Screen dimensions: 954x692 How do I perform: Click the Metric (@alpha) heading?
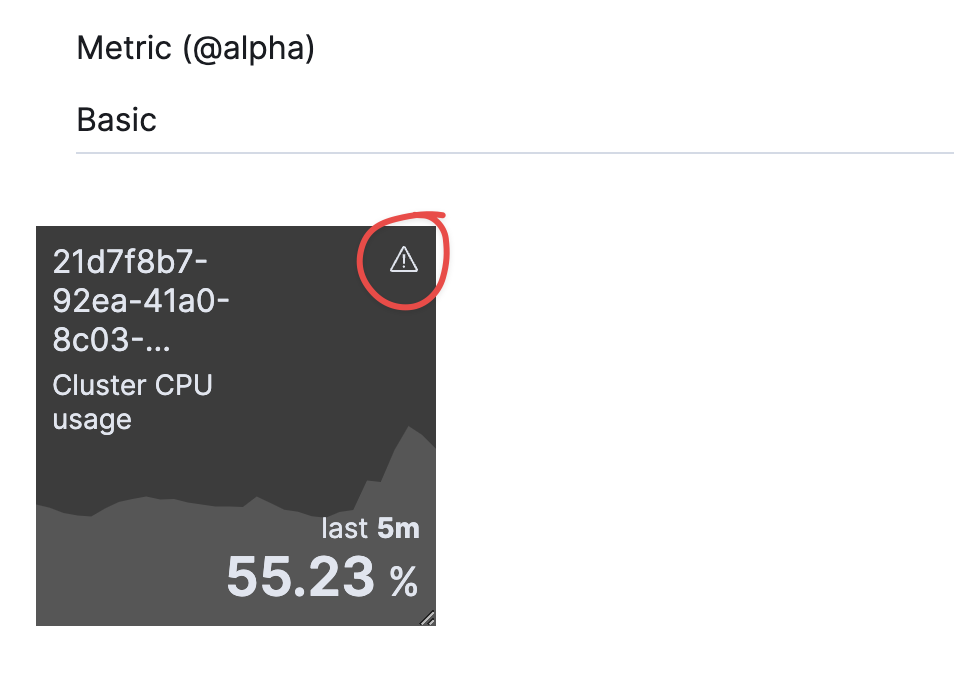(x=195, y=47)
